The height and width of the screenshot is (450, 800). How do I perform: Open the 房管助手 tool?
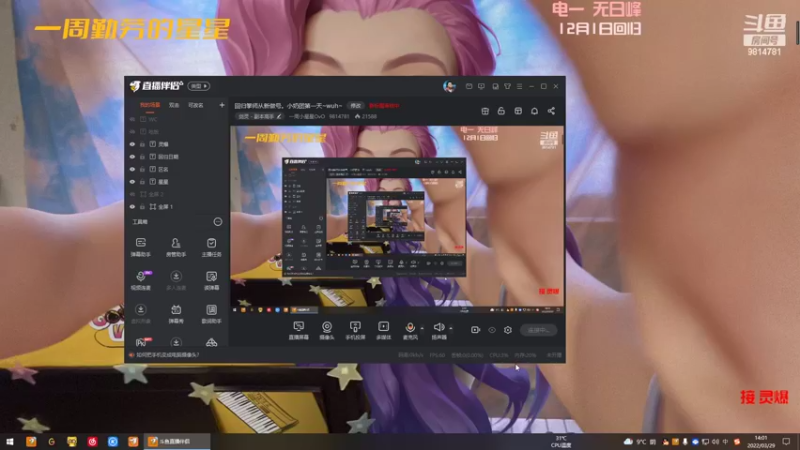click(x=176, y=247)
